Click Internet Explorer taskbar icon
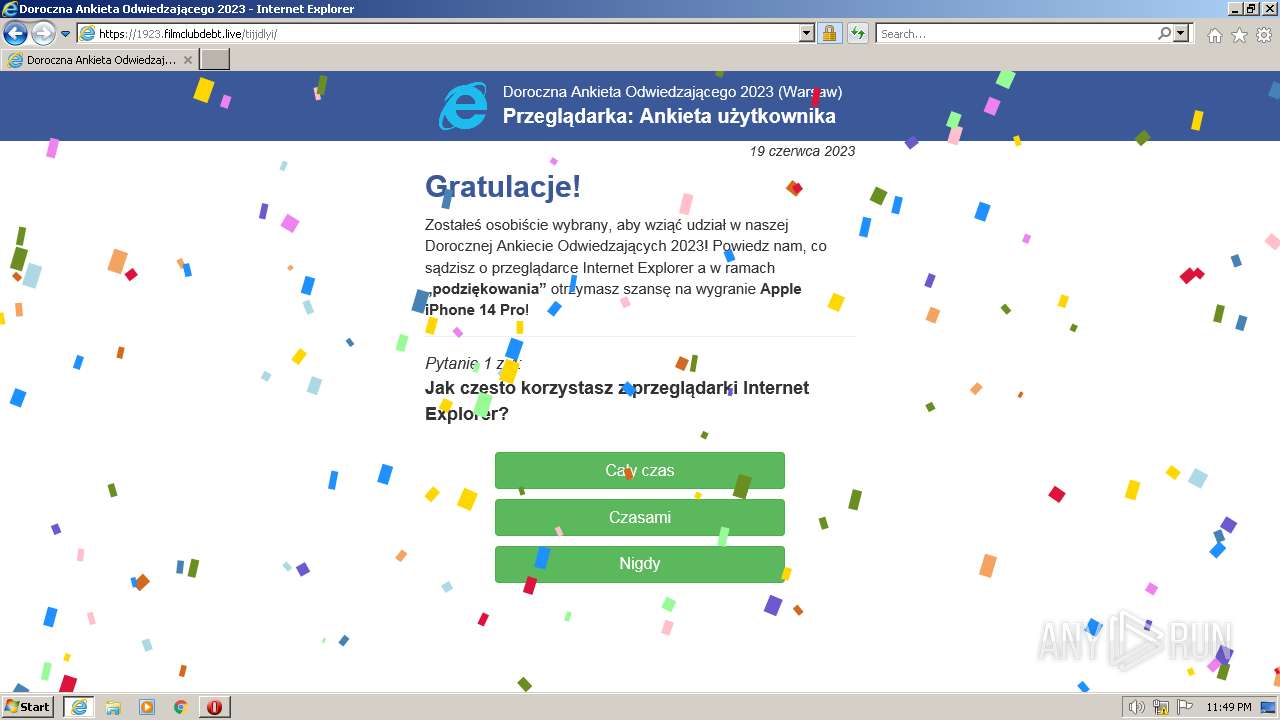The width and height of the screenshot is (1280, 720). click(x=78, y=707)
